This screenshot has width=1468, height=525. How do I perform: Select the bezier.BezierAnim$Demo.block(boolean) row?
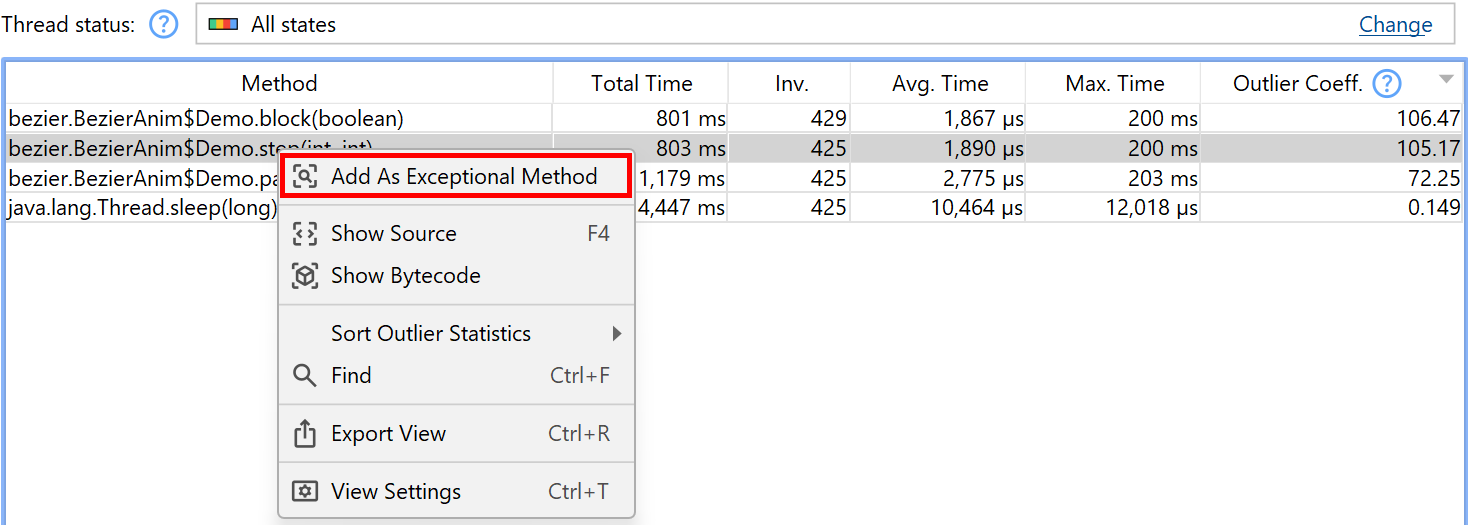(x=206, y=119)
